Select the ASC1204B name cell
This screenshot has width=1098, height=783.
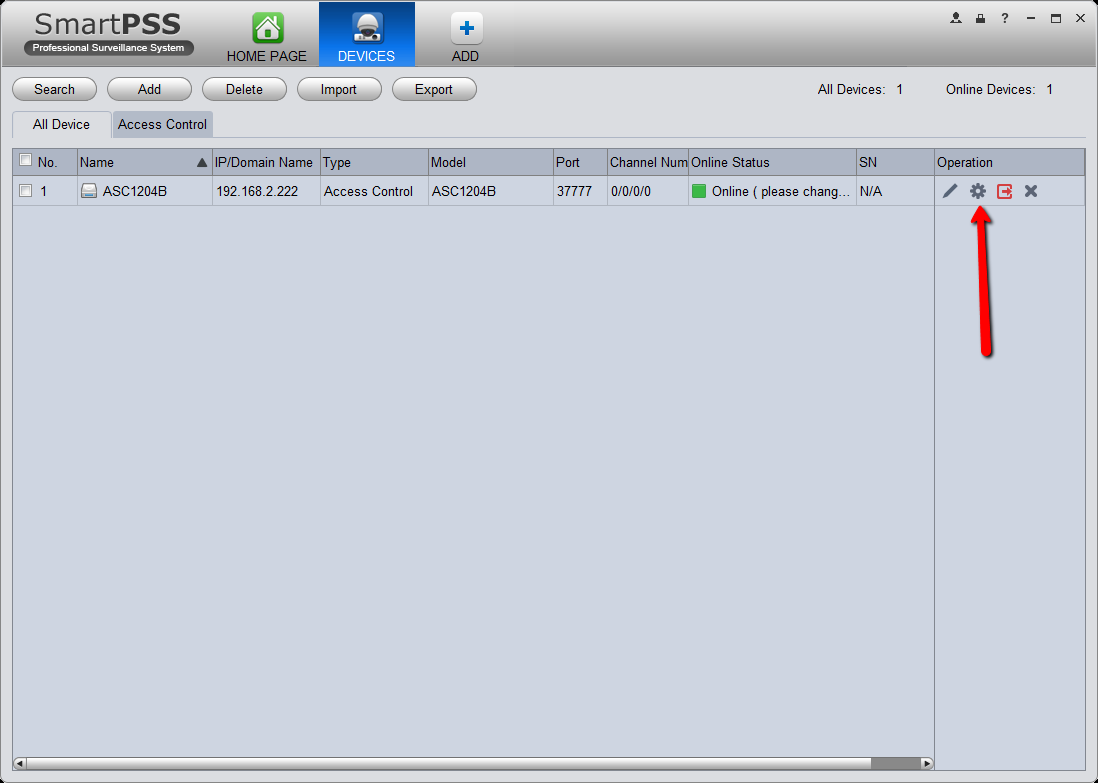[x=145, y=191]
